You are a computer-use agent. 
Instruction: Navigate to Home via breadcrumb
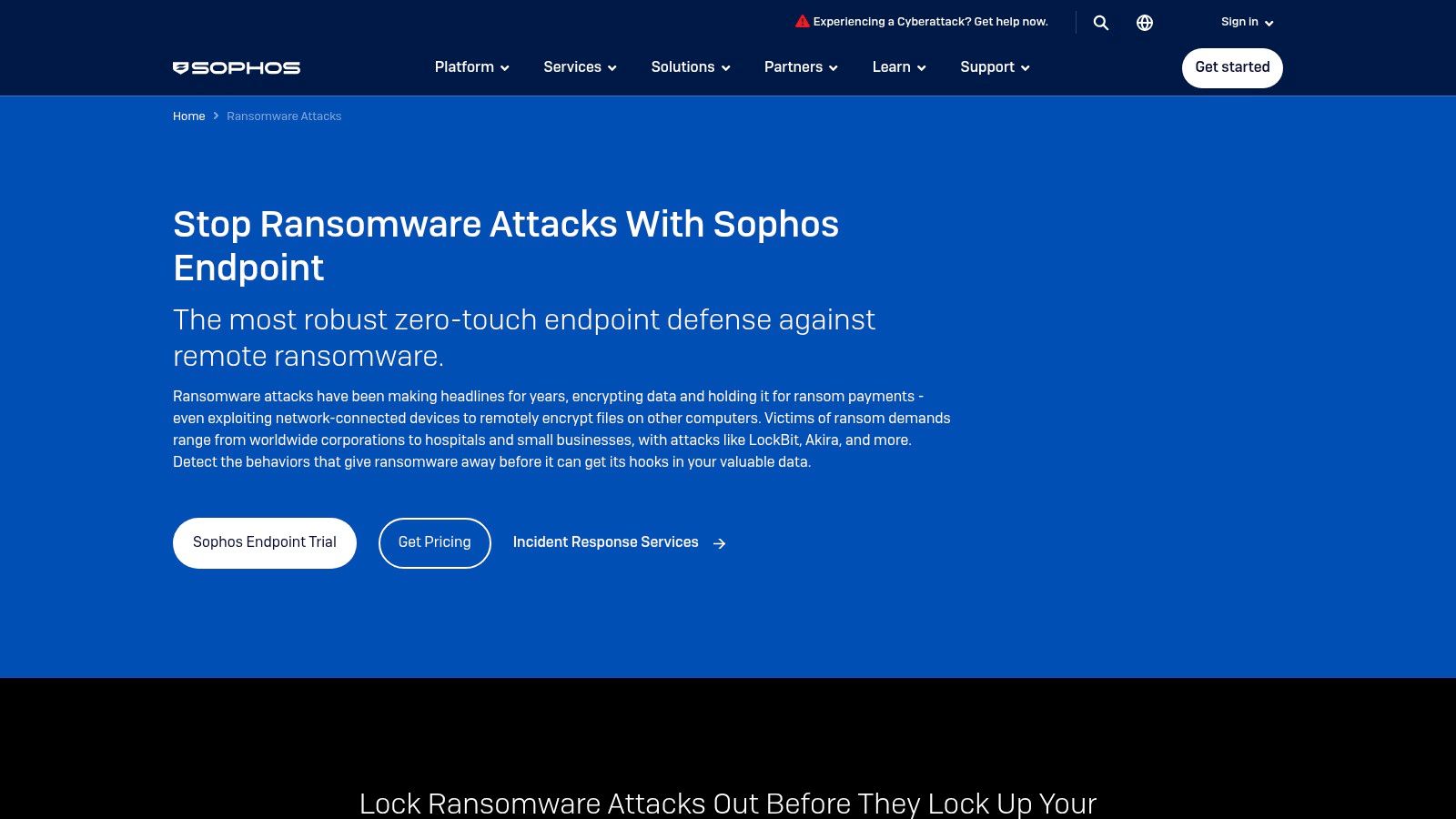tap(188, 116)
